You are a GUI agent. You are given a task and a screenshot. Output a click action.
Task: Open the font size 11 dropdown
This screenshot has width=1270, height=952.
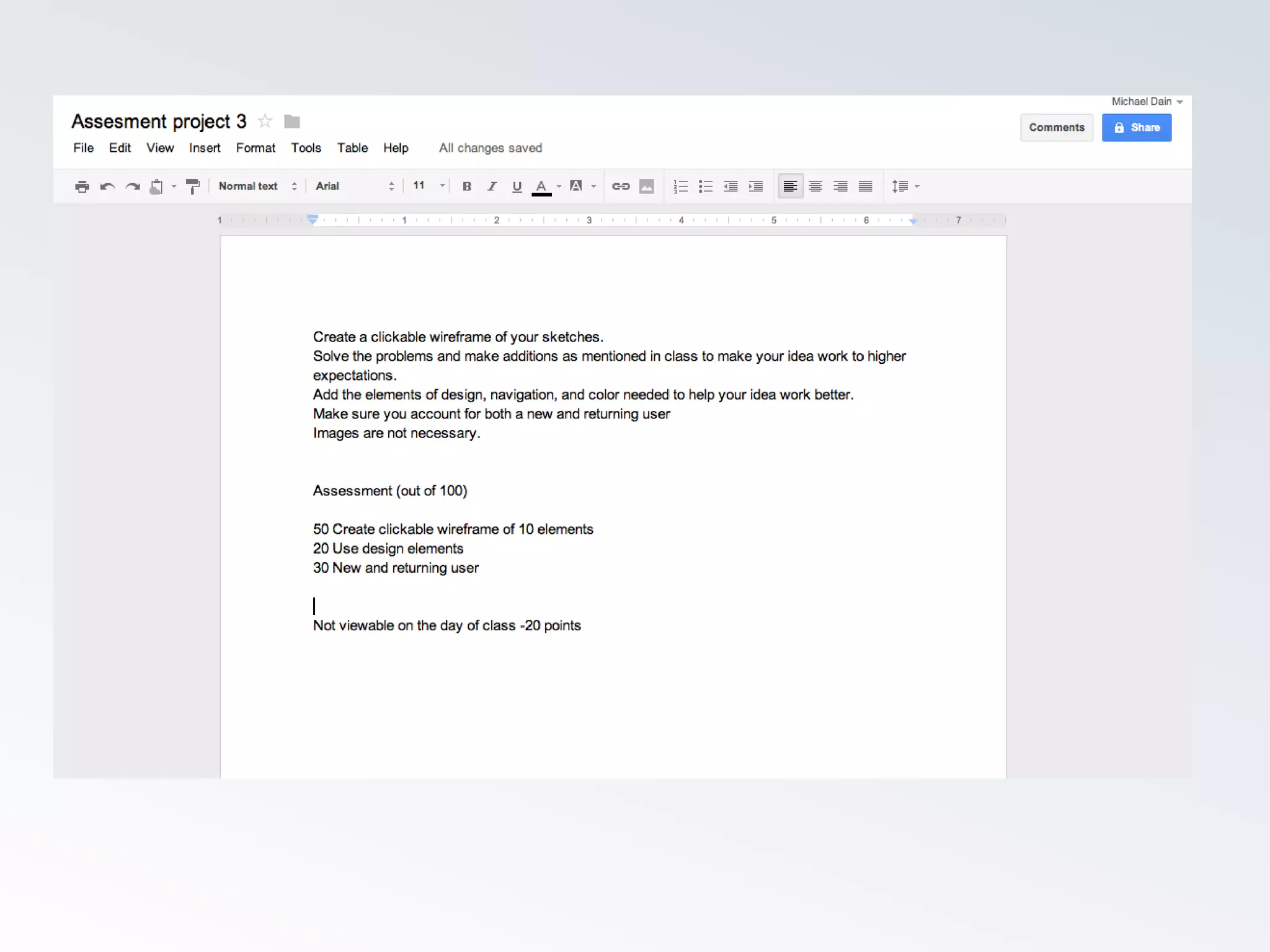pyautogui.click(x=429, y=186)
